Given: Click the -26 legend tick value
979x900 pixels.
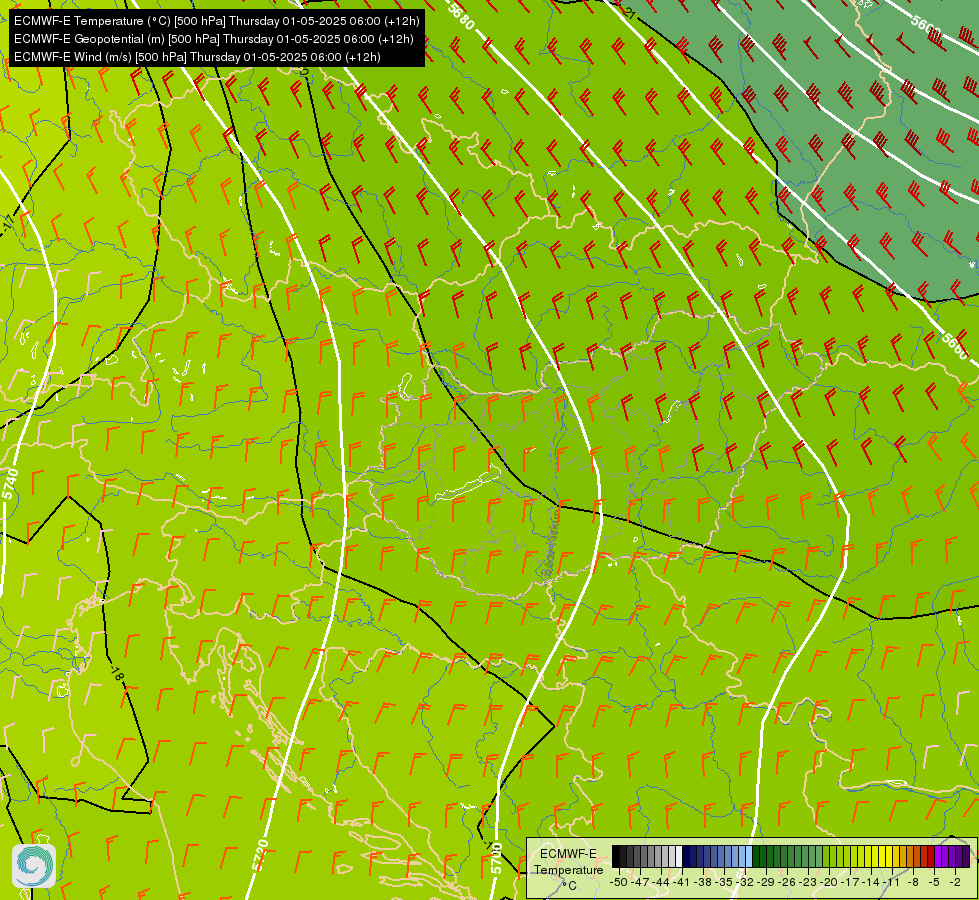Looking at the screenshot, I should pos(789,882).
